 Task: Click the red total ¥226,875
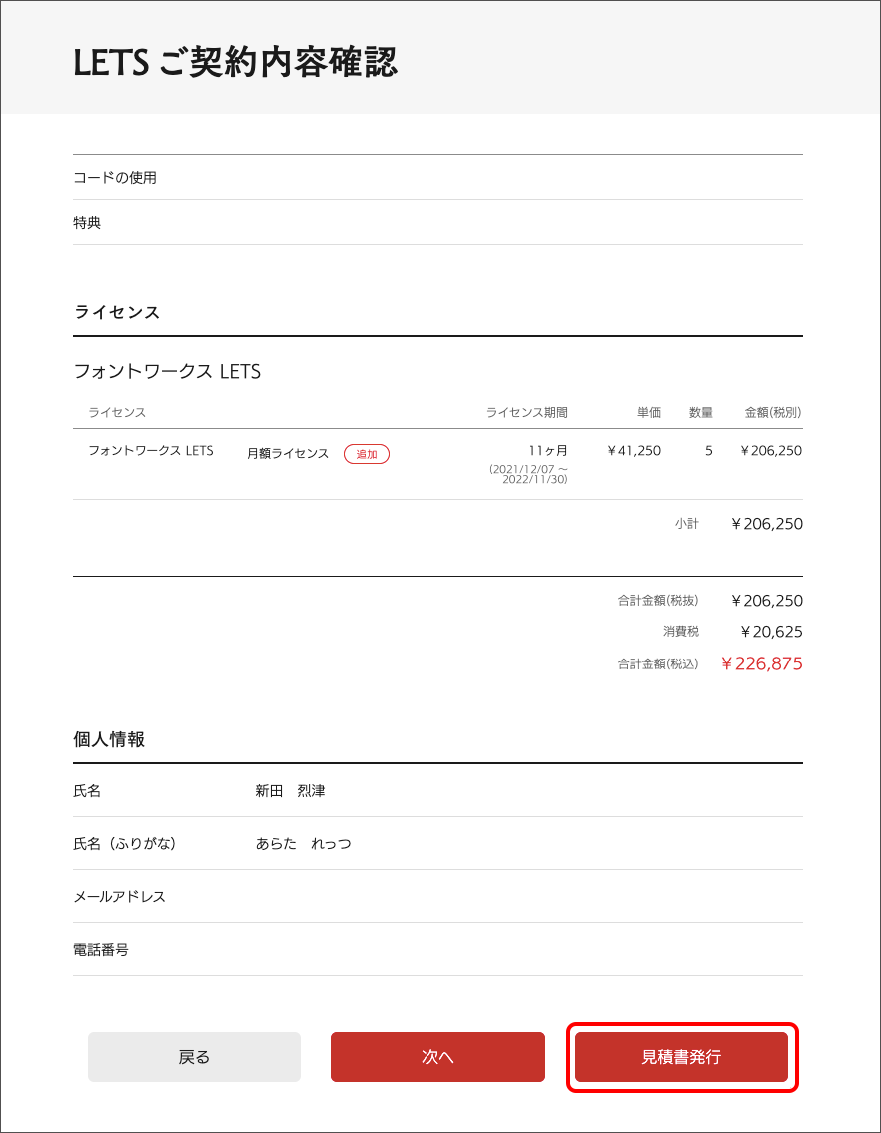point(762,664)
